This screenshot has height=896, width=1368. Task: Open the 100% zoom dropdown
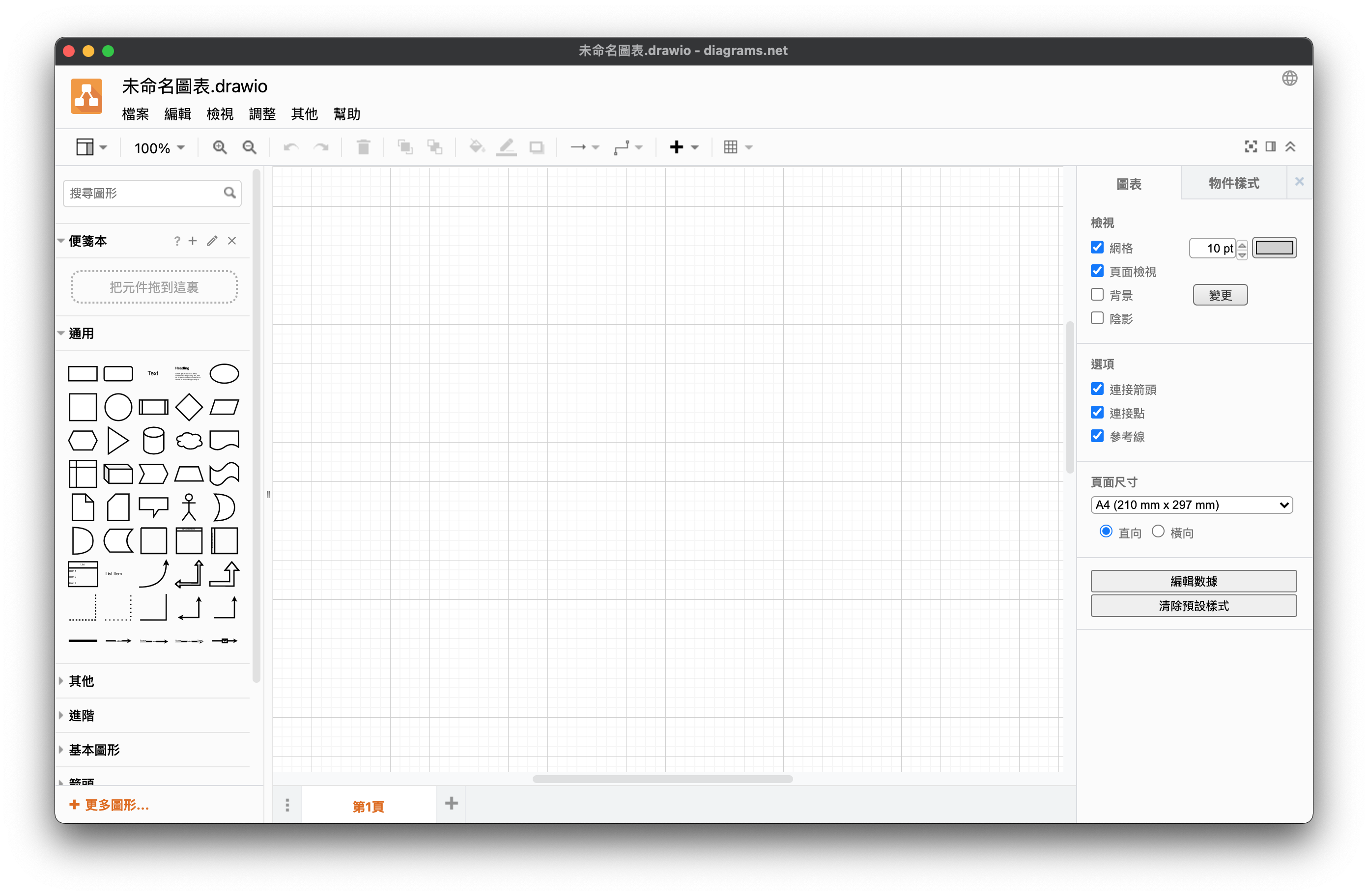click(x=159, y=148)
